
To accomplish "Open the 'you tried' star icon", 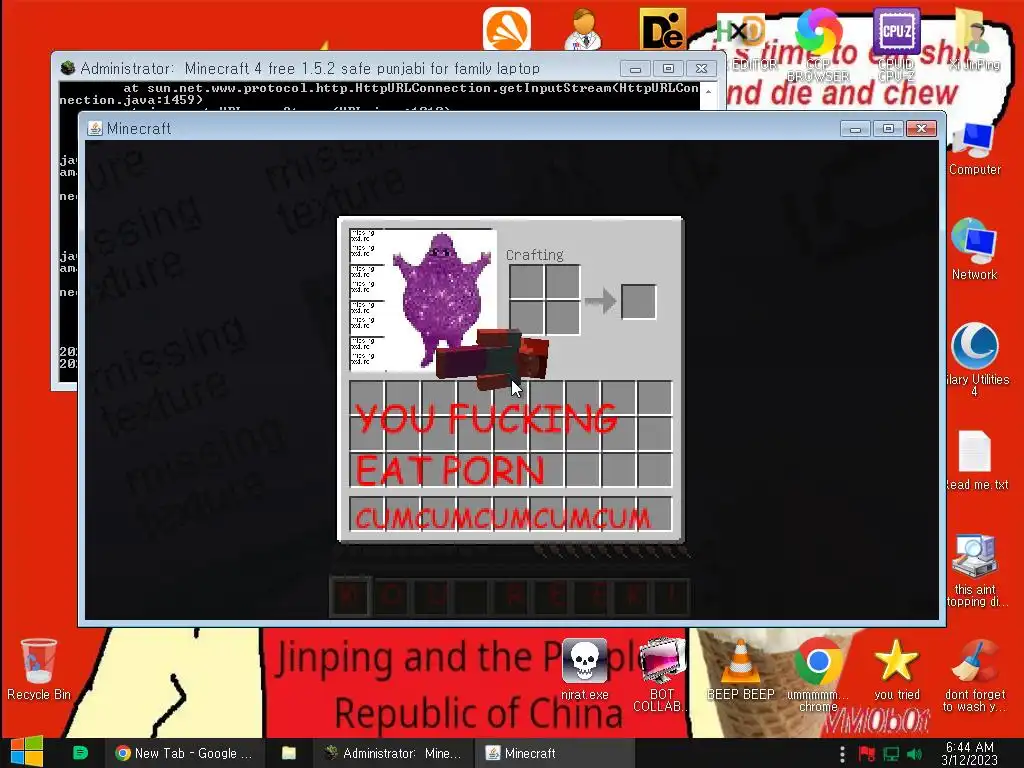I will coord(896,668).
